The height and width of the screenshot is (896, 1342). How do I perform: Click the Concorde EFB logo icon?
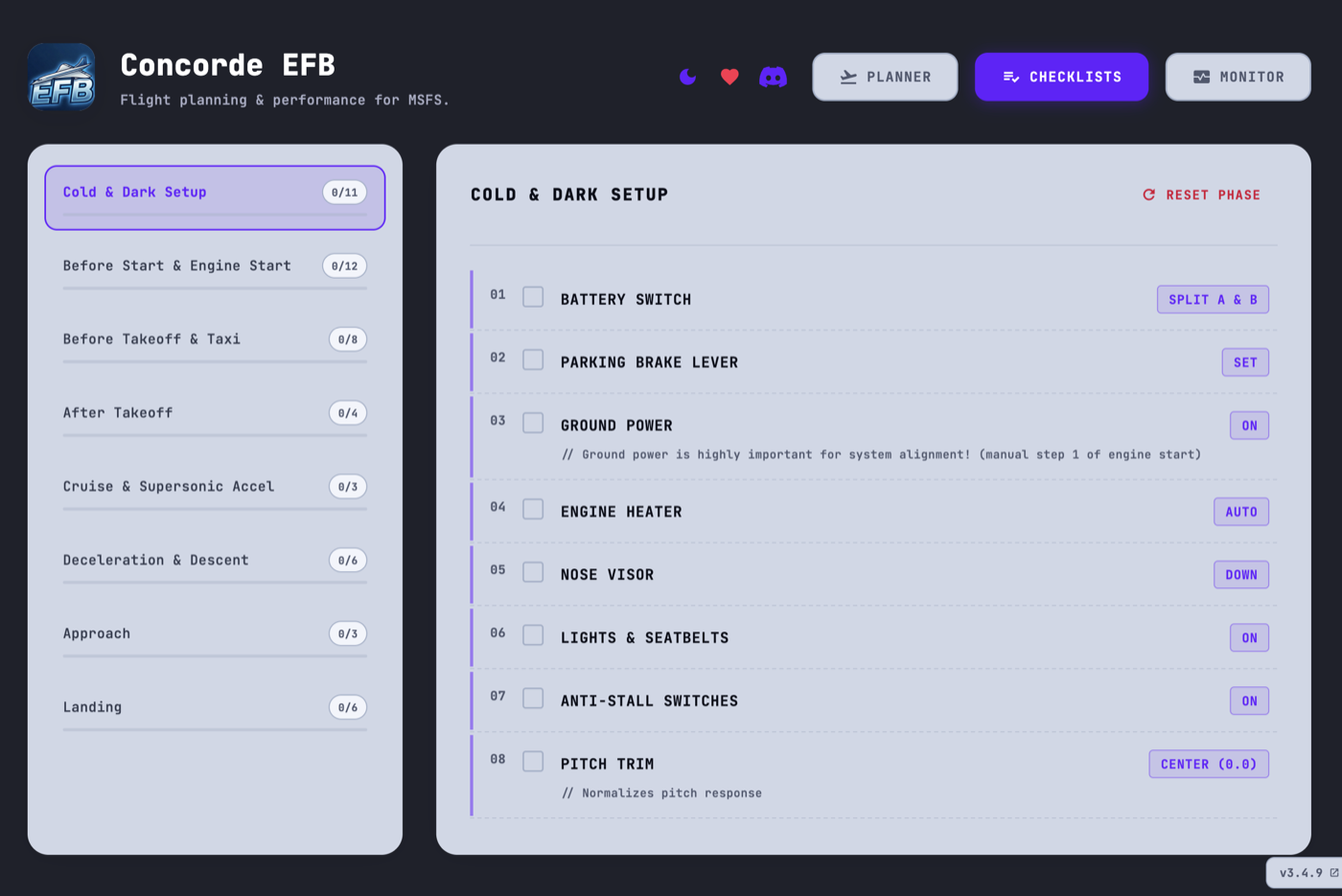(x=61, y=77)
